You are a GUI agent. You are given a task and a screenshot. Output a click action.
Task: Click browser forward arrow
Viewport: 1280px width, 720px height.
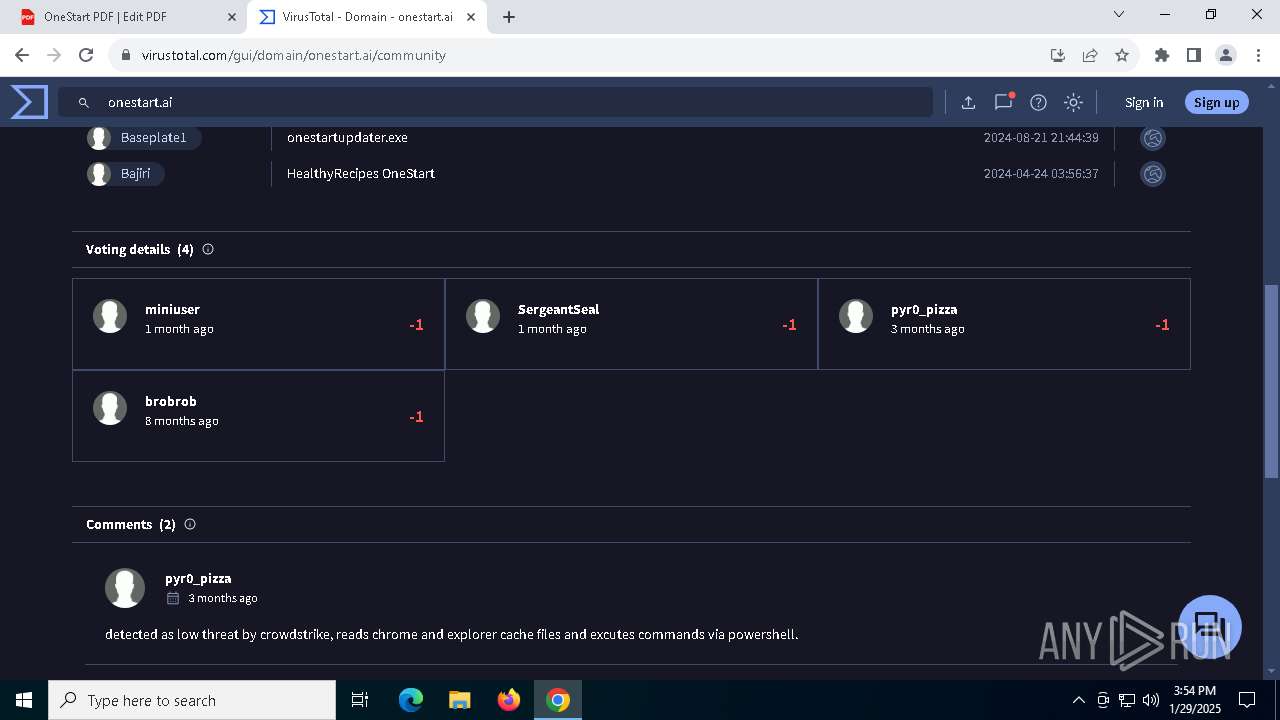click(54, 55)
